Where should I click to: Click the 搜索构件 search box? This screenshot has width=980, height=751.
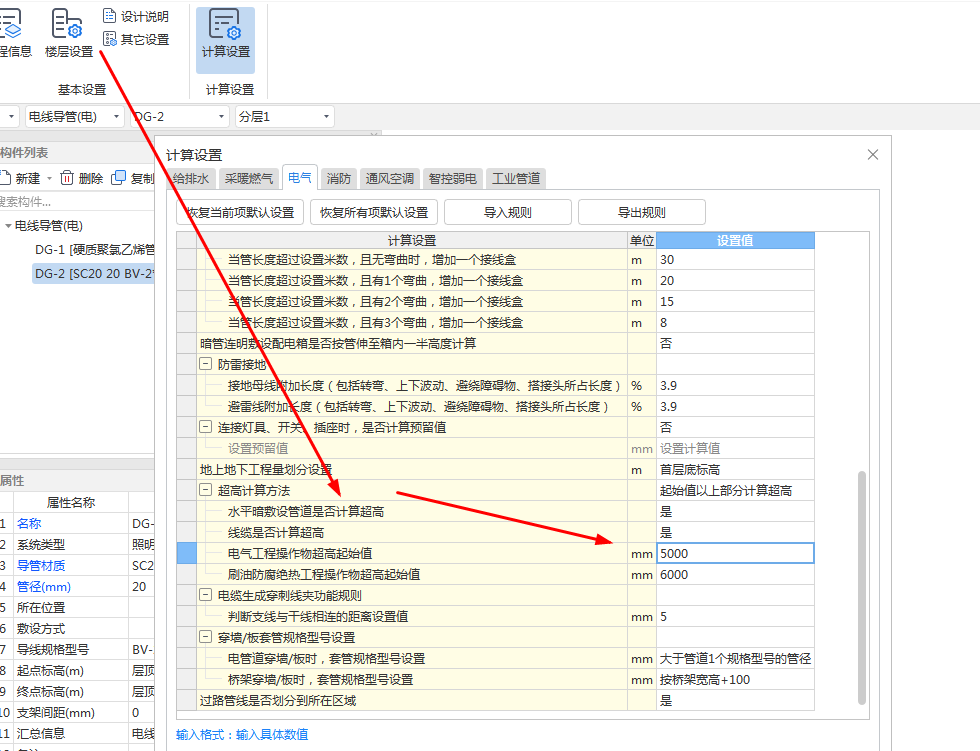point(77,201)
